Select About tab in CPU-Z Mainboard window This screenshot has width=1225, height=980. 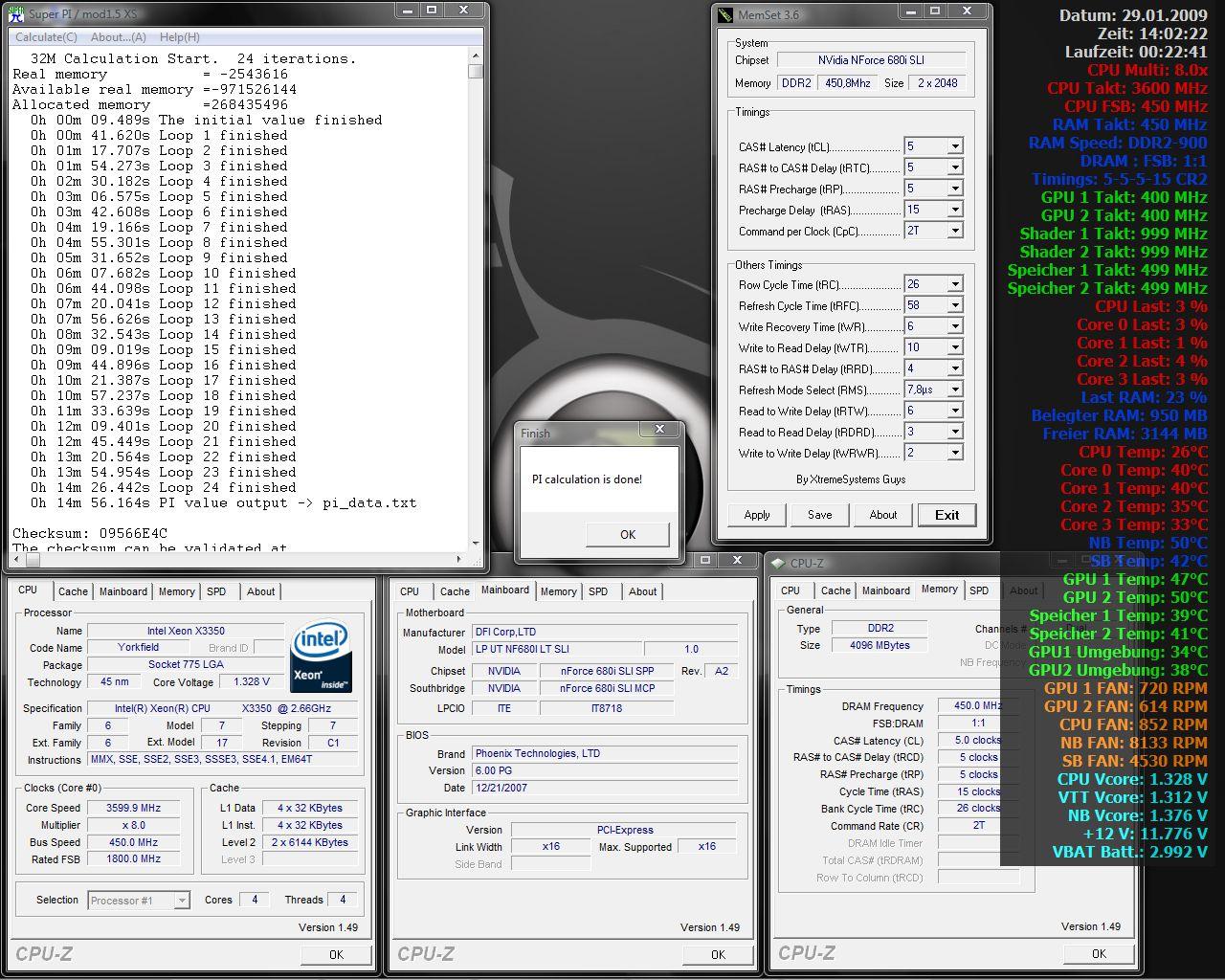(642, 591)
